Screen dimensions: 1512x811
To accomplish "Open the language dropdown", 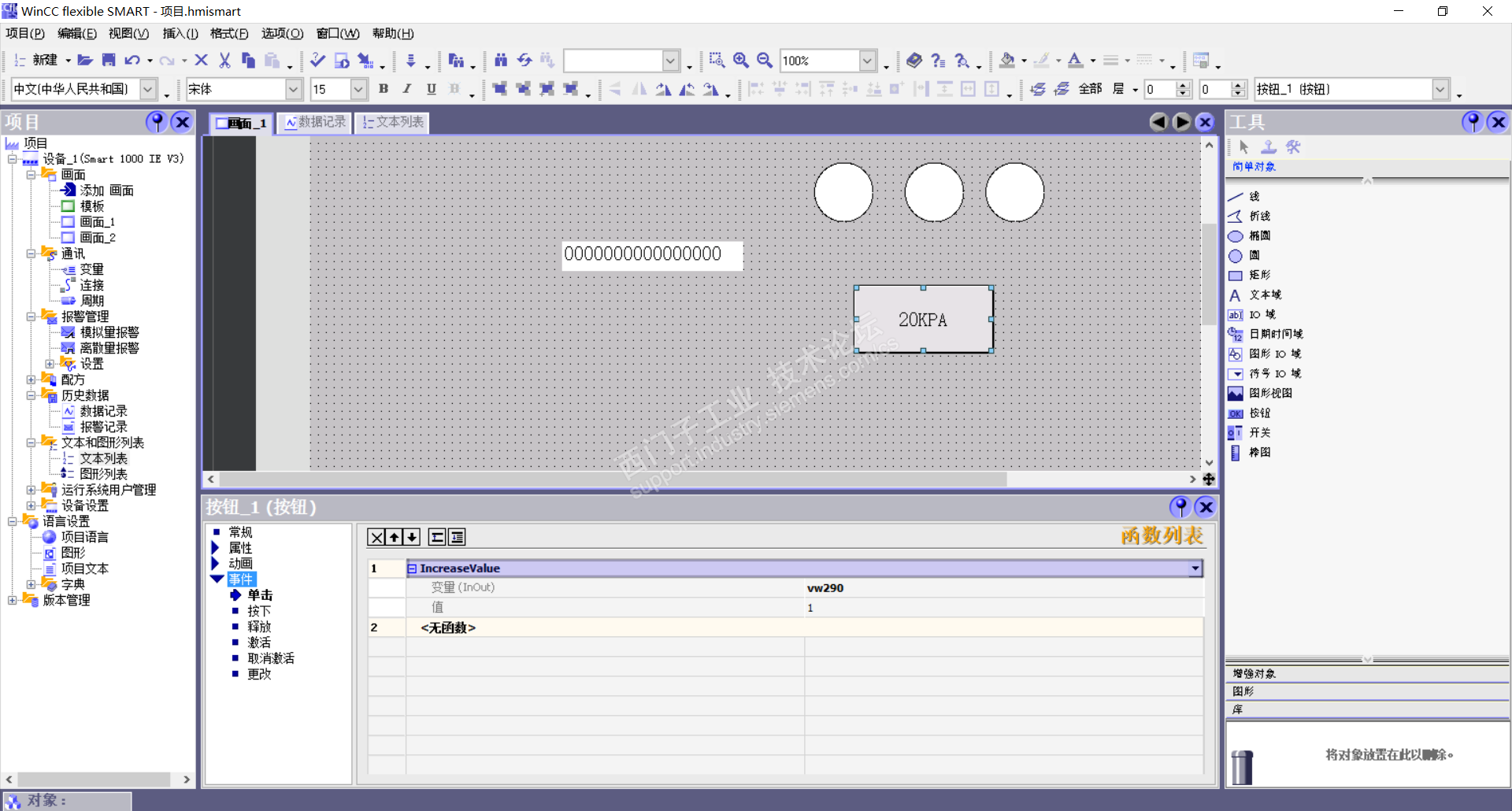I will click(x=148, y=89).
